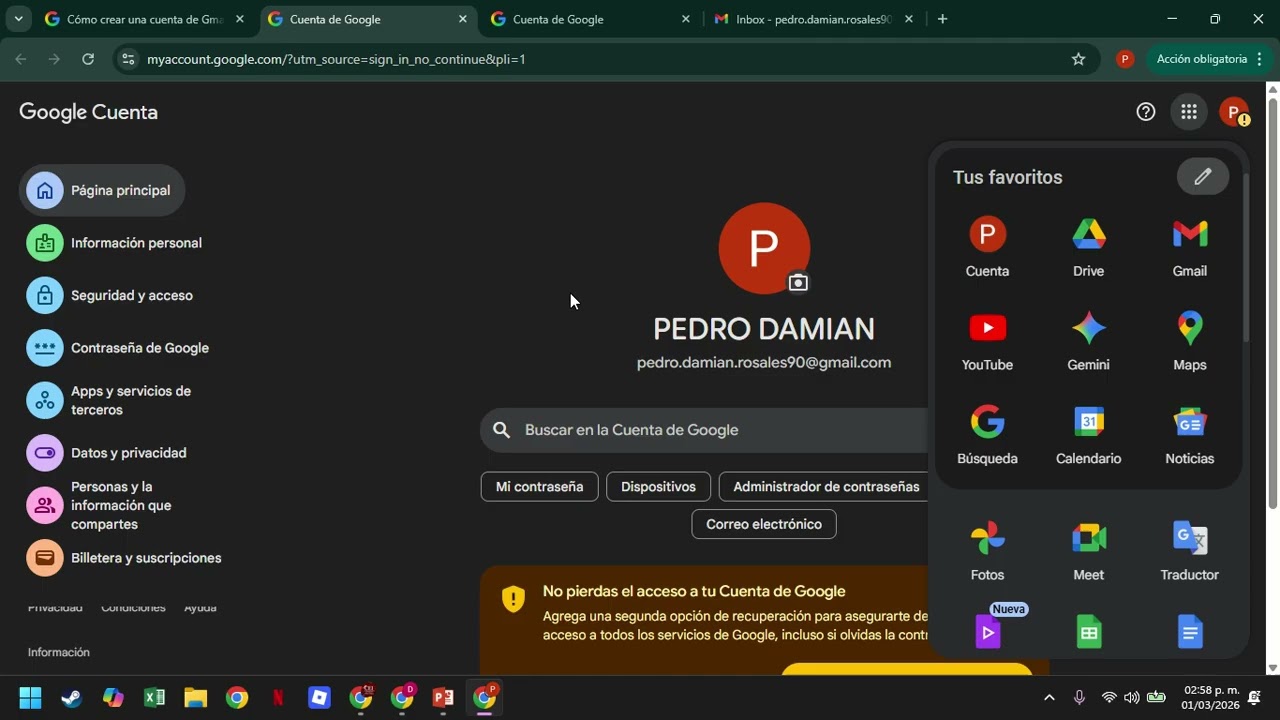Click the Google Cuenta logo
The width and height of the screenshot is (1280, 720).
pos(88,112)
